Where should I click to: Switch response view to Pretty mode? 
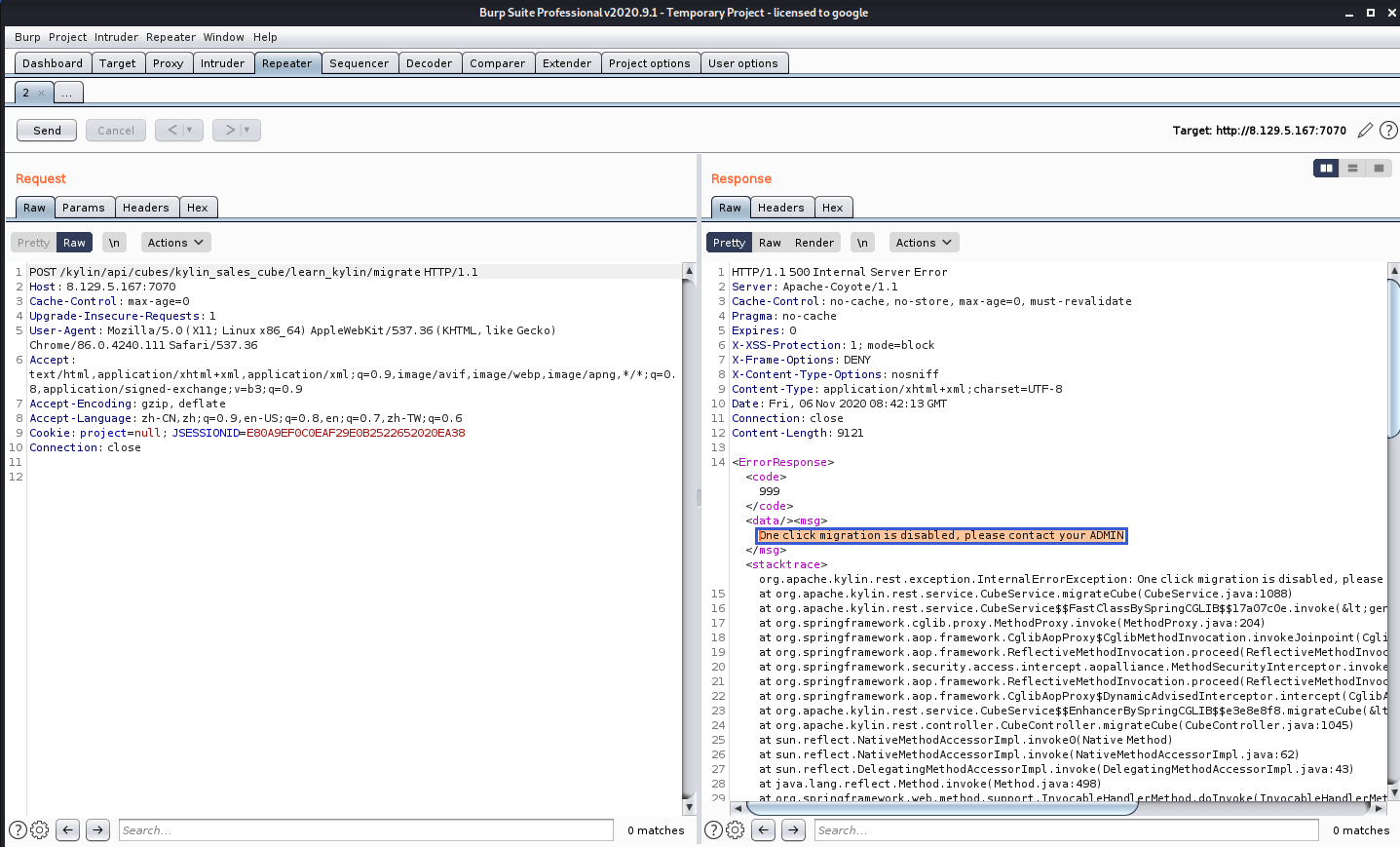(x=729, y=243)
